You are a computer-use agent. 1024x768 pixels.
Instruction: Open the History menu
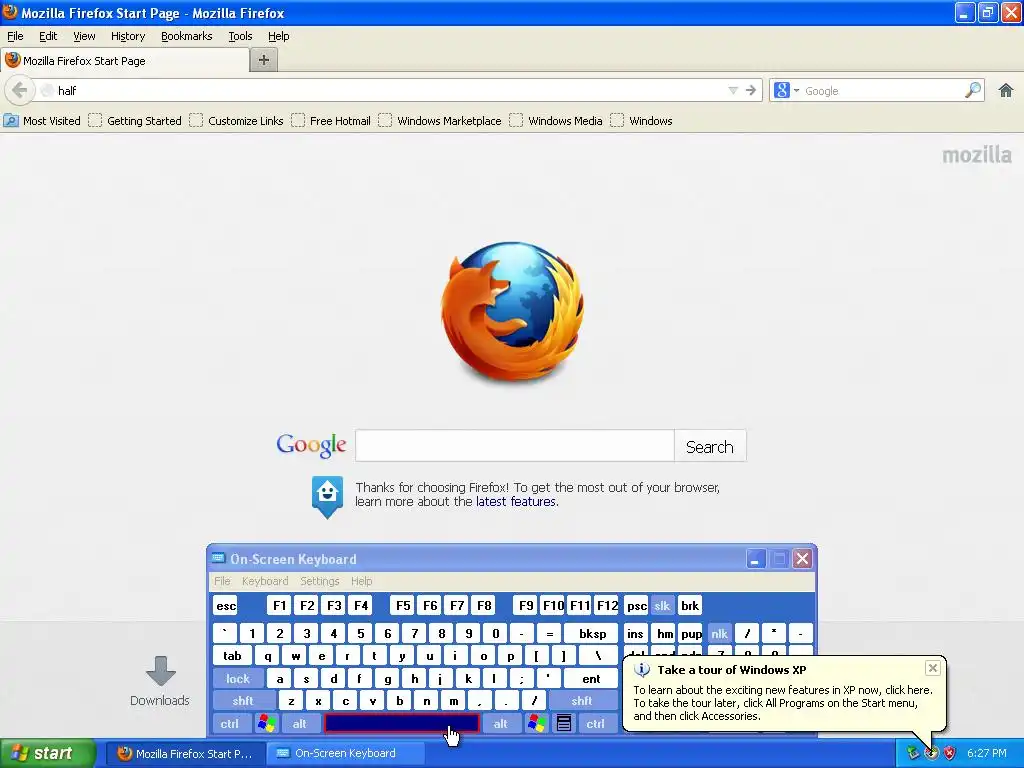pos(128,36)
